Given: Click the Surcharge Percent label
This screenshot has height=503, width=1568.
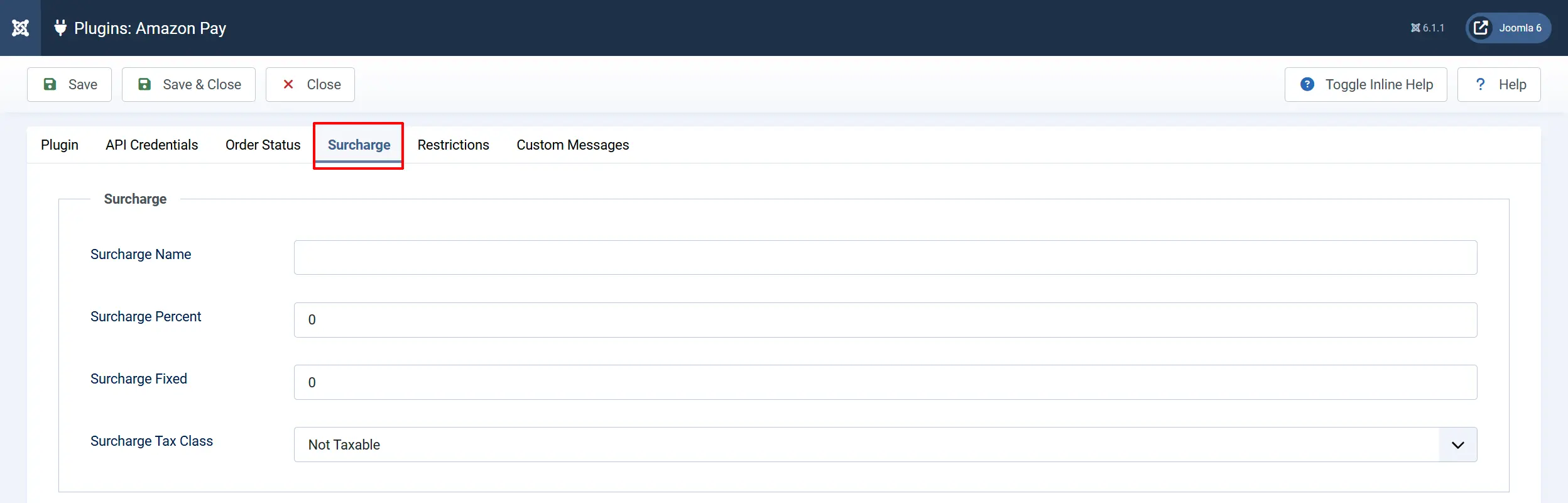Looking at the screenshot, I should point(146,316).
